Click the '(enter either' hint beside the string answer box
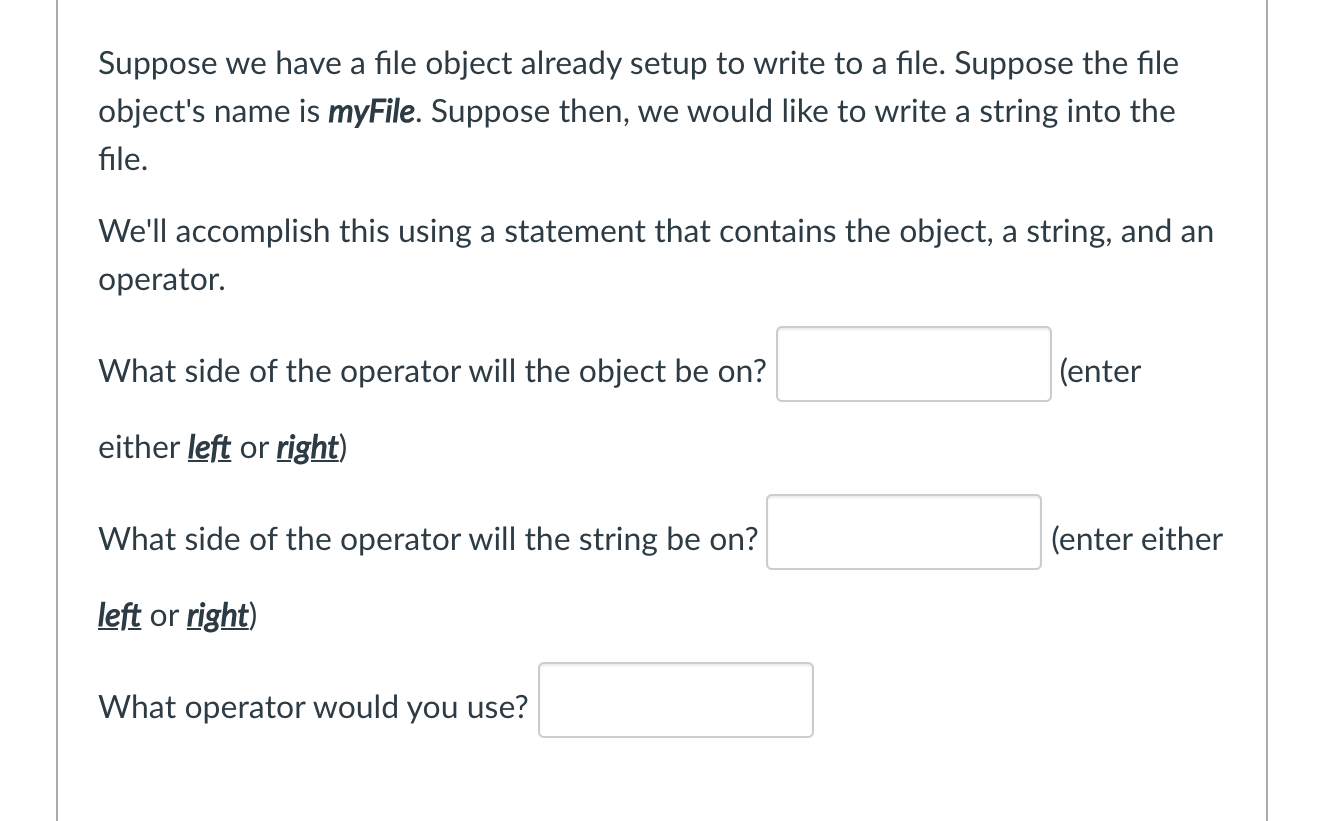Screen dimensions: 1339x821 (x=1137, y=538)
